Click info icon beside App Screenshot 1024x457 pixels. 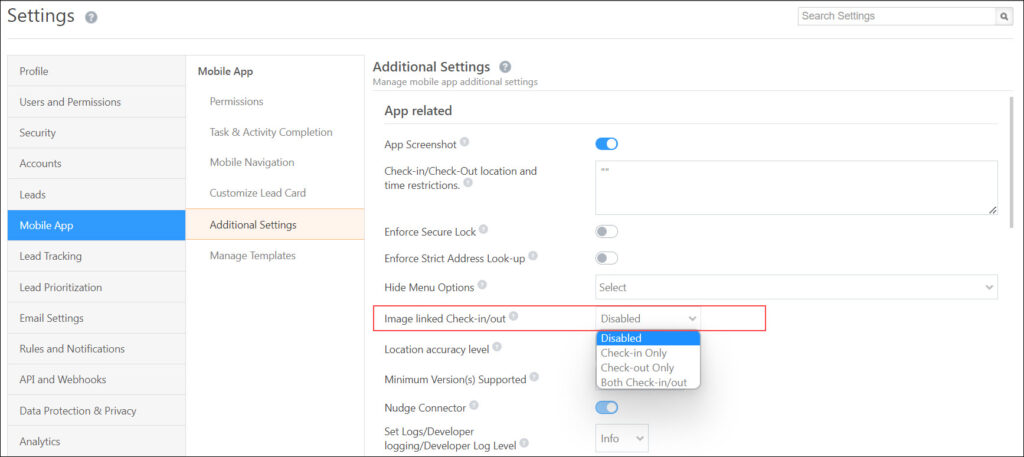click(x=464, y=141)
